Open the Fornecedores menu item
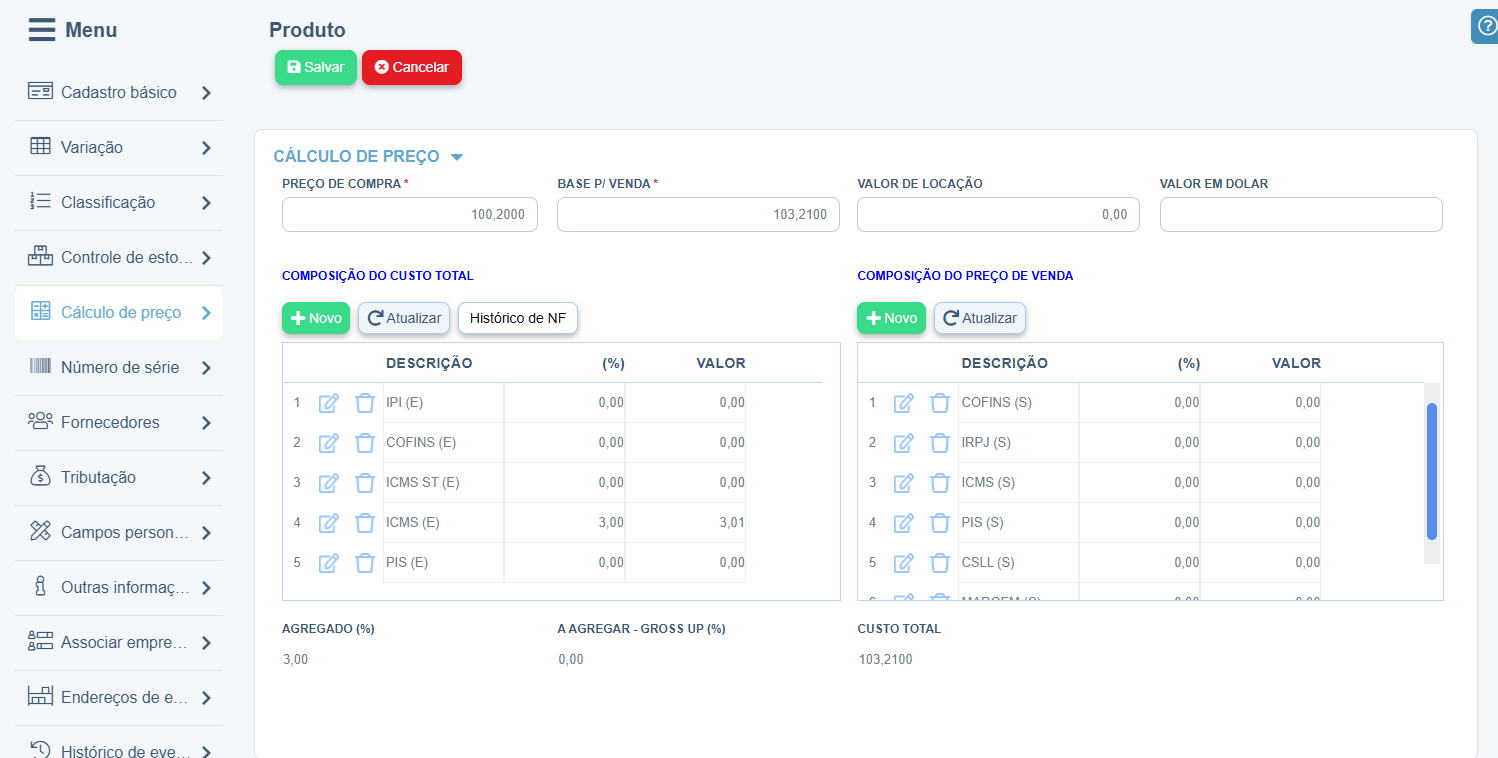1498x758 pixels. point(110,422)
